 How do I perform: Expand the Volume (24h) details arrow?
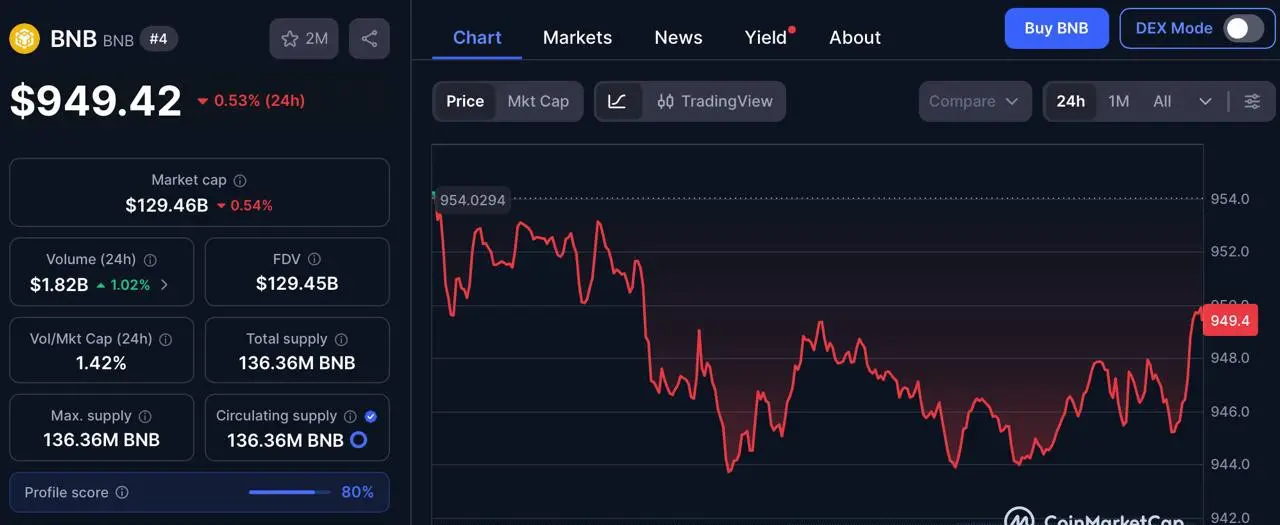click(x=164, y=285)
